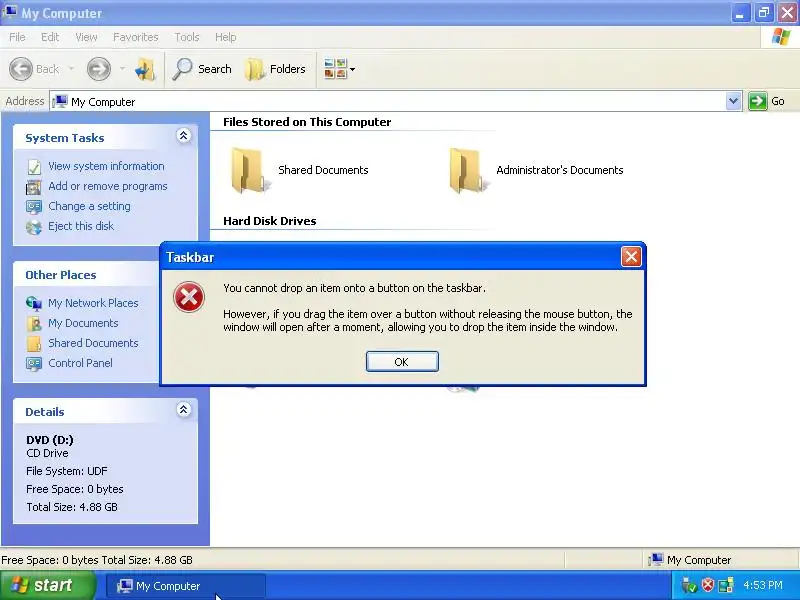
Task: Open the Forward history dropdown arrow
Action: 122,69
